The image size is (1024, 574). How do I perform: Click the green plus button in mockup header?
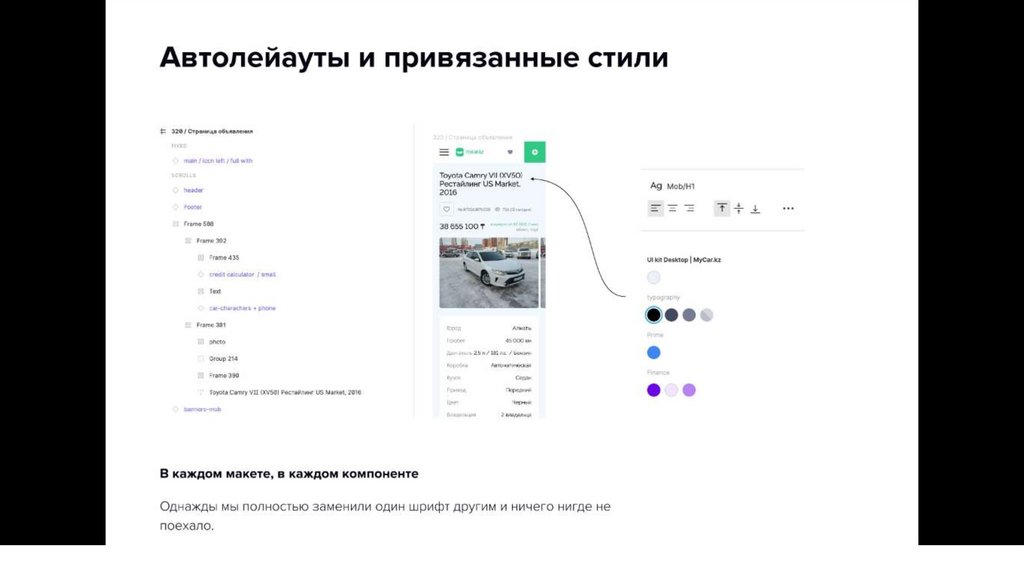[535, 152]
